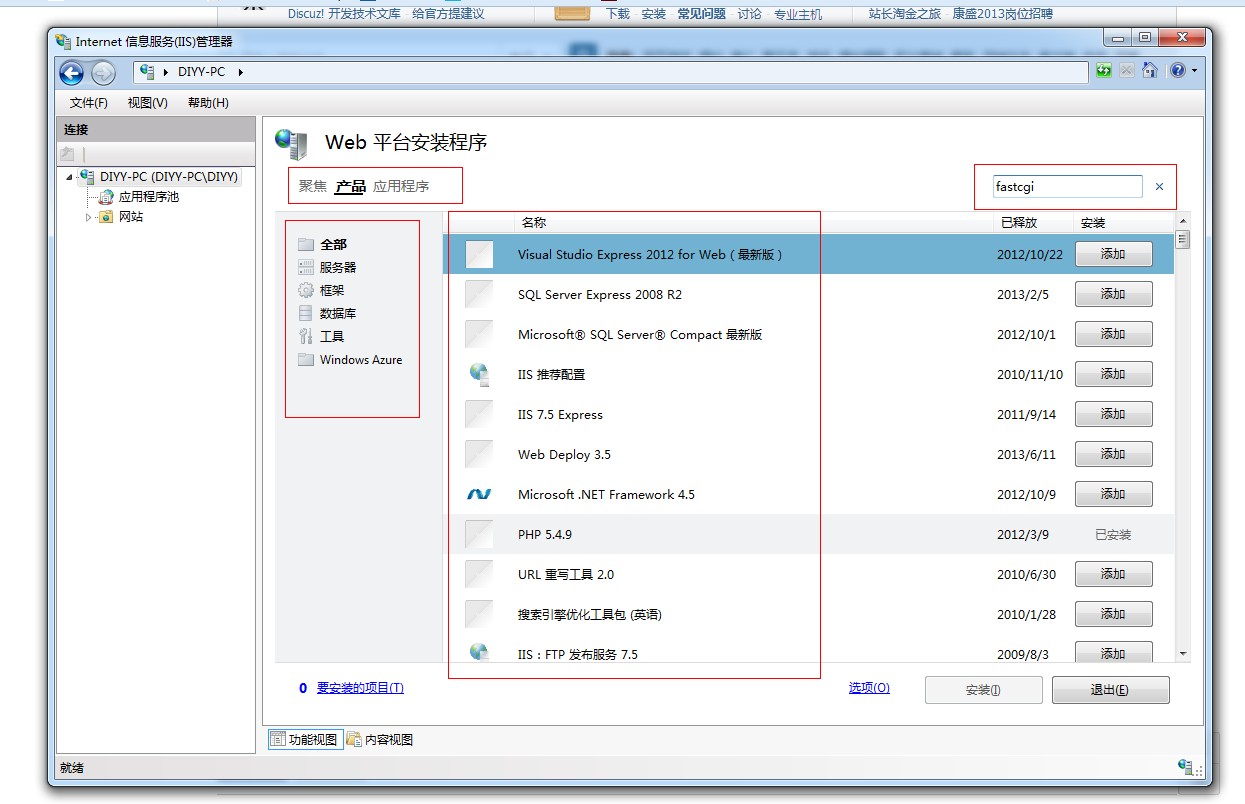Refresh the page with the green arrows icon
1245x804 pixels.
pos(1104,71)
